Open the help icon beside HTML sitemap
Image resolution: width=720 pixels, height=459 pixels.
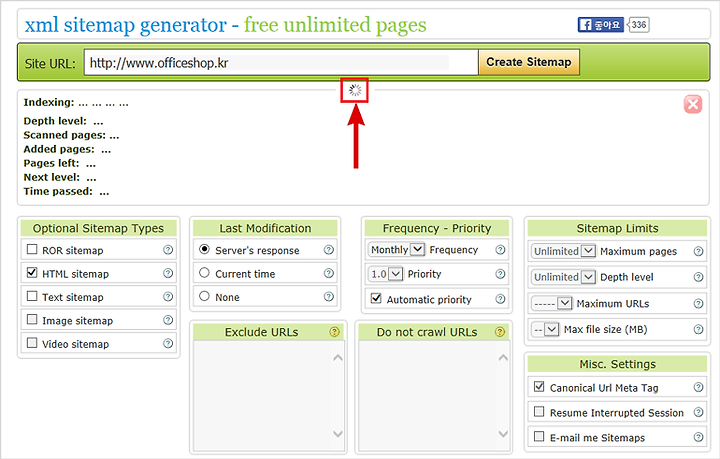click(168, 273)
